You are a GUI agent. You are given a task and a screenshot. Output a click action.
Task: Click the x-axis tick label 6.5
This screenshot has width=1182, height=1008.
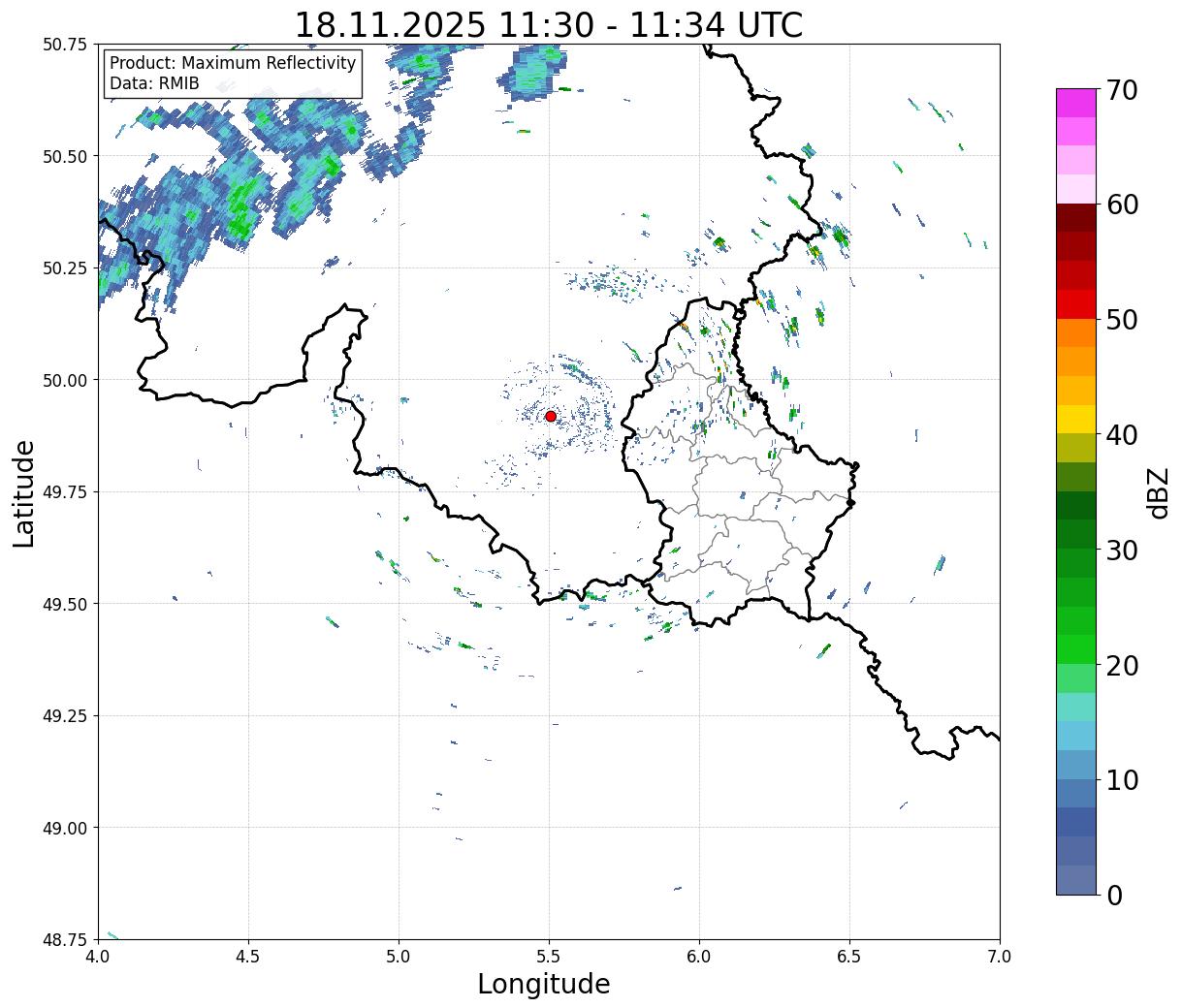tap(849, 956)
